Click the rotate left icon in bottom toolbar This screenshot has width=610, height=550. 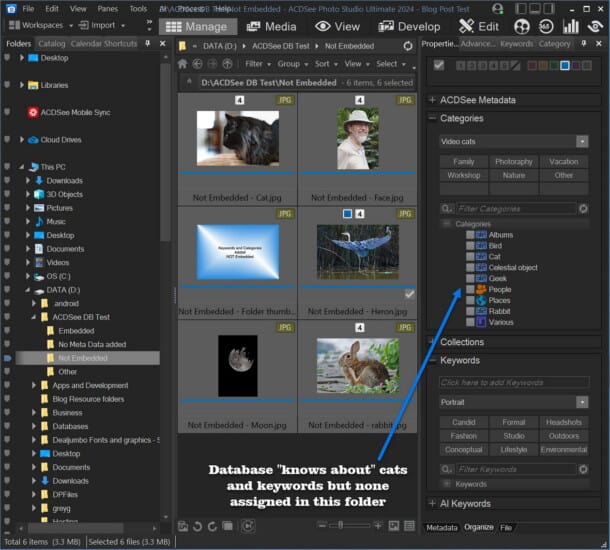(199, 526)
